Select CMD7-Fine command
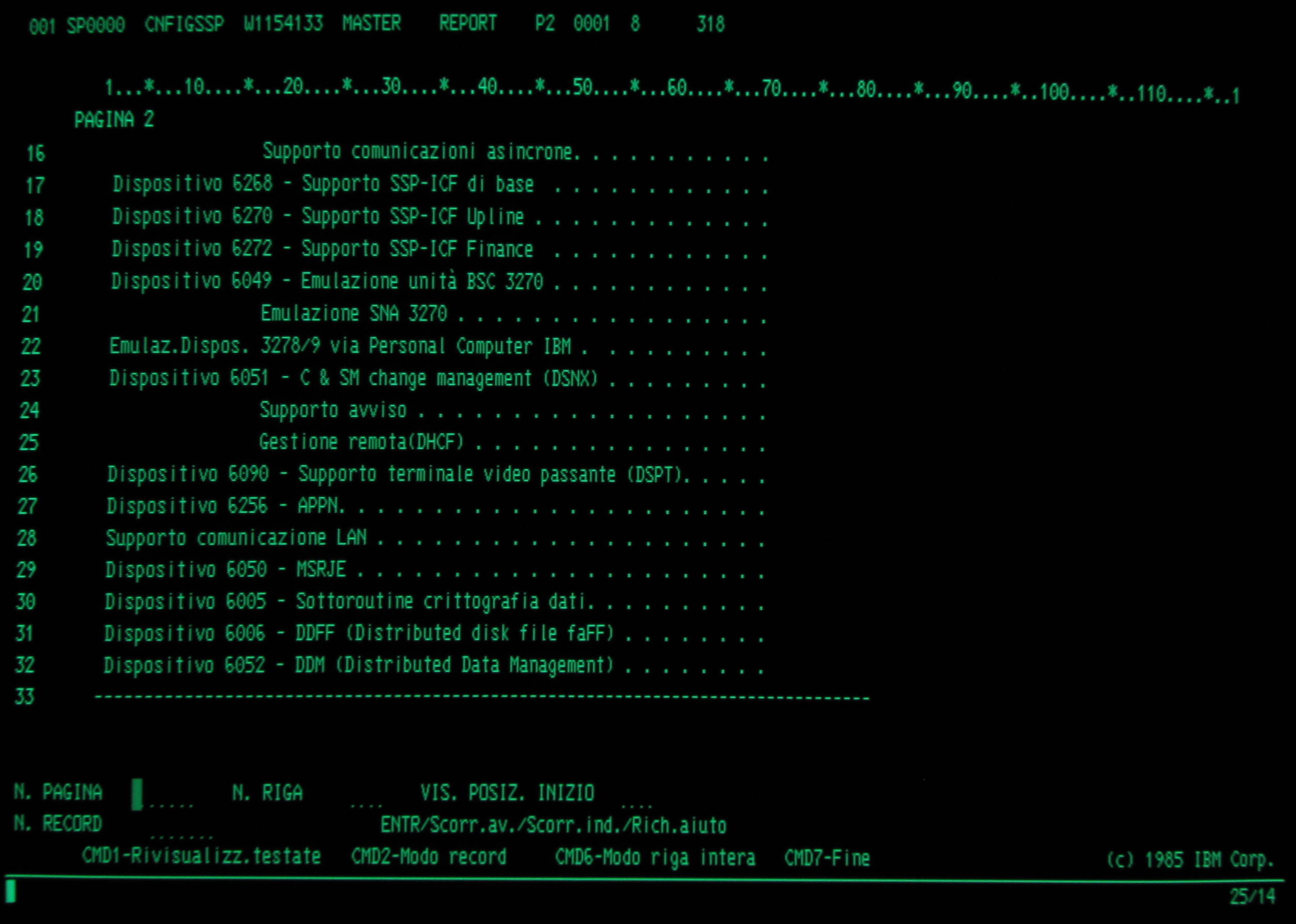This screenshot has width=1296, height=924. coord(827,857)
